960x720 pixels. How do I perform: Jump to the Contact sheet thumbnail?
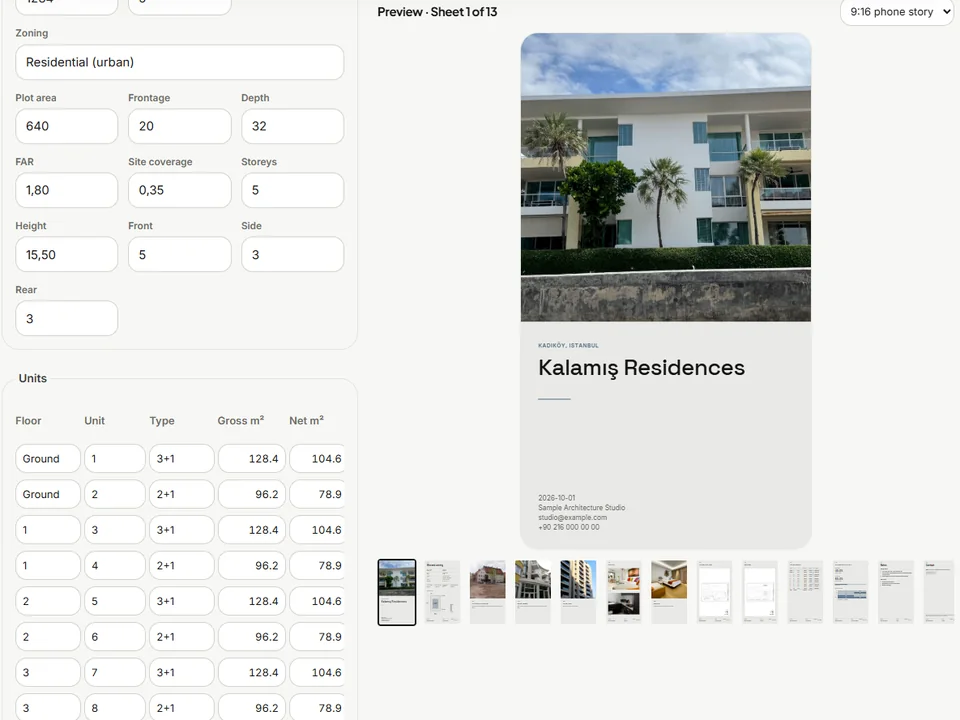pos(939,592)
